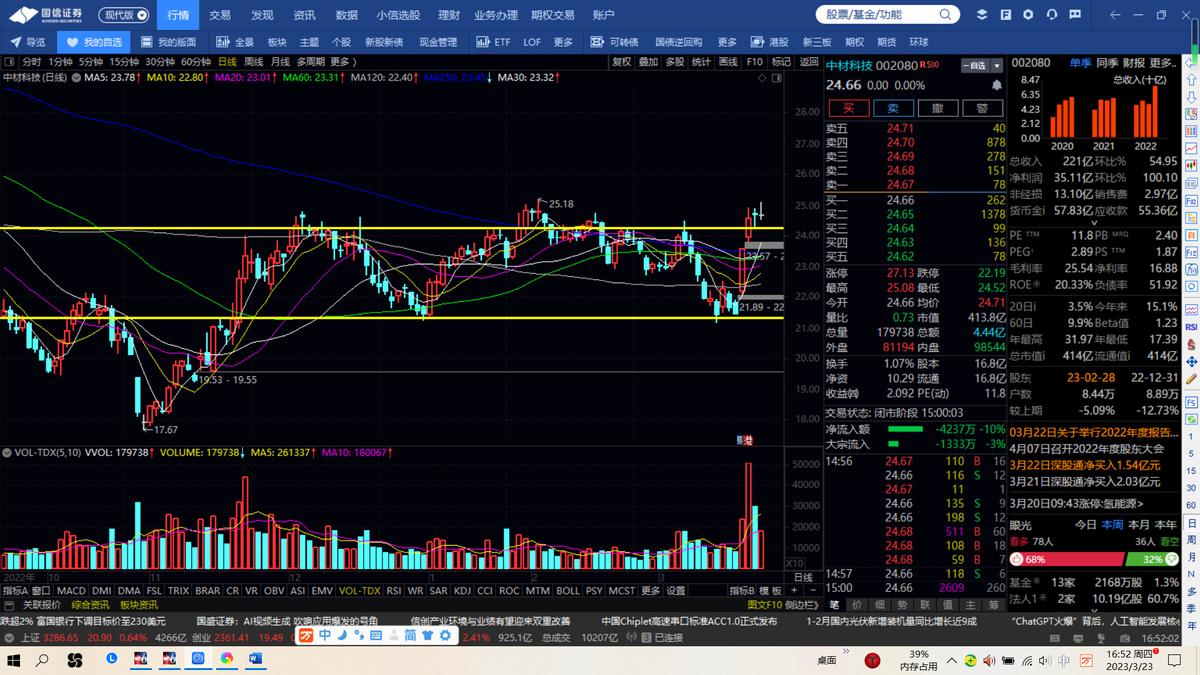Image resolution: width=1200 pixels, height=675 pixels.
Task: Switch chart to 15分钟 period
Action: coord(124,62)
